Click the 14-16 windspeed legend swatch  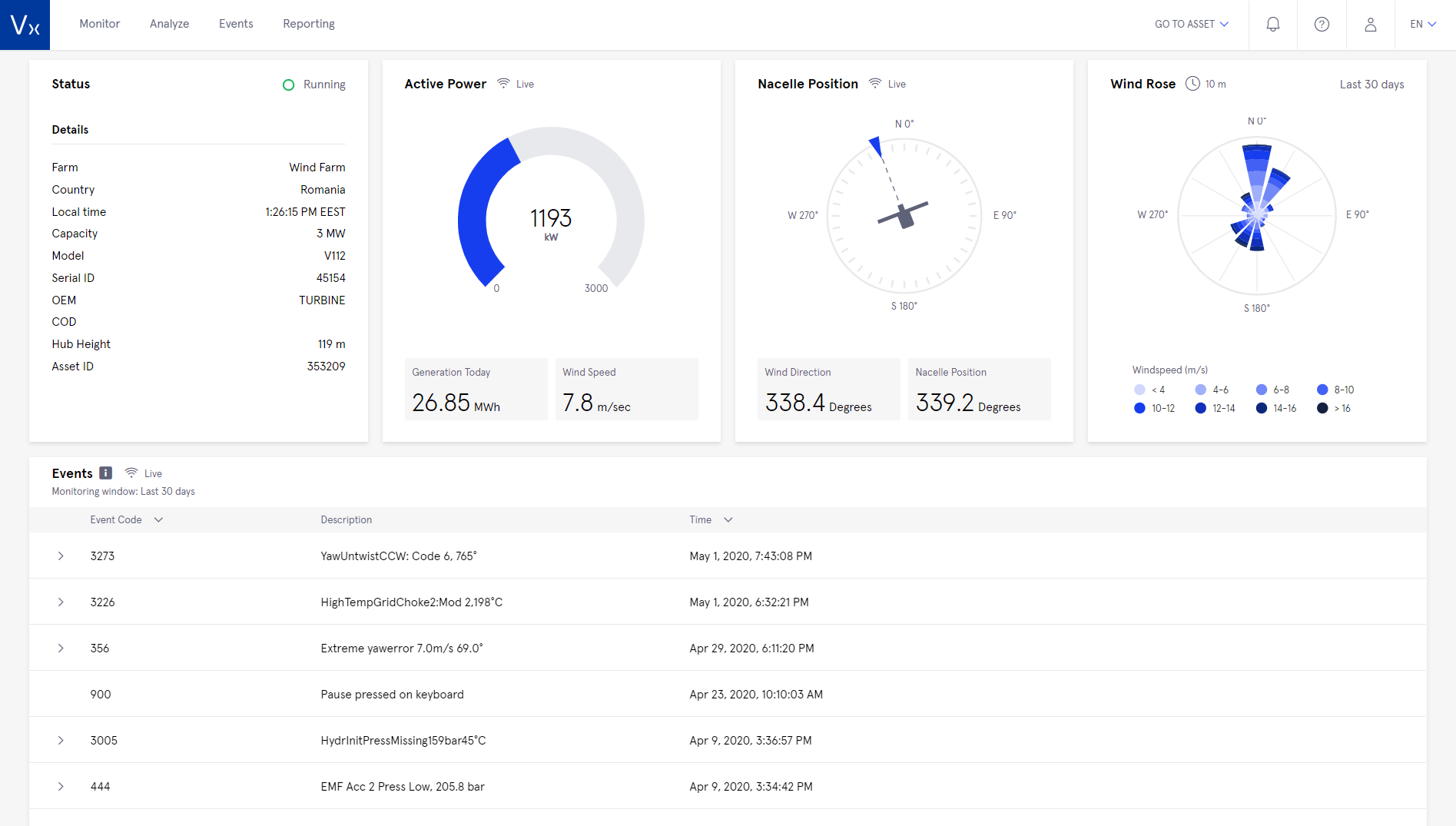coord(1262,408)
